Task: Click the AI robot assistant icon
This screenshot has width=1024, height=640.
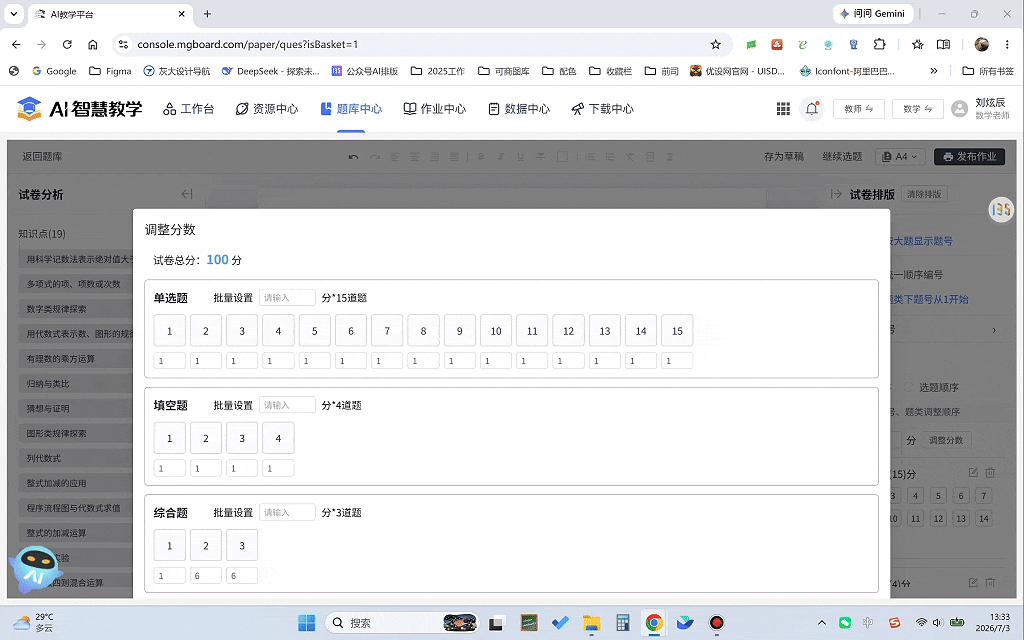Action: (x=37, y=568)
